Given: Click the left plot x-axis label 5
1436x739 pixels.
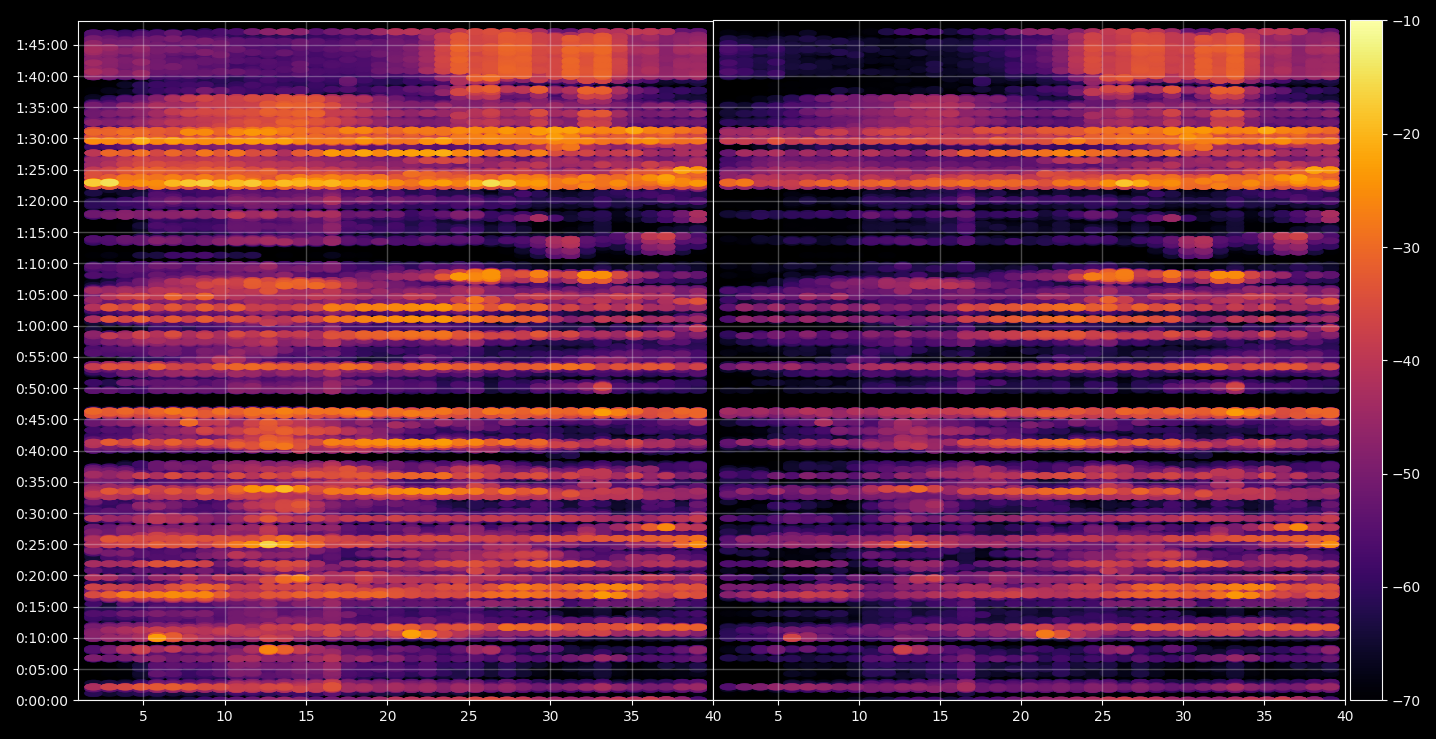Looking at the screenshot, I should (x=143, y=717).
